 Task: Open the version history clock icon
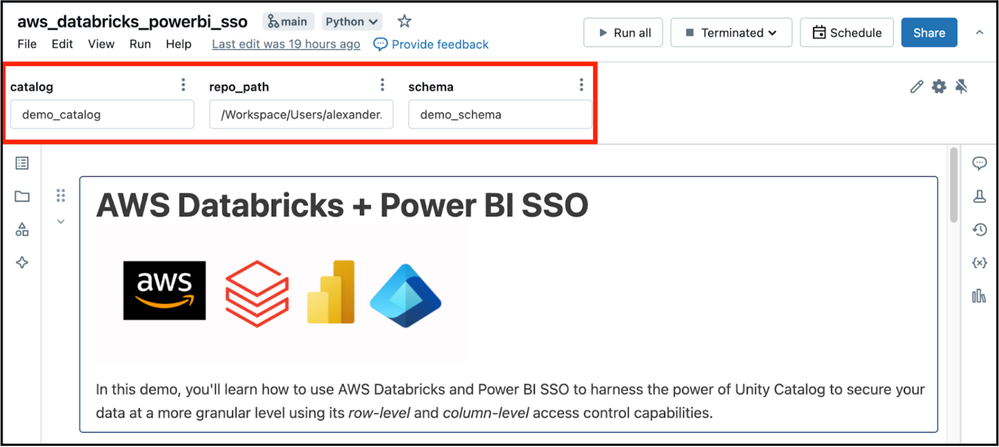pos(979,230)
